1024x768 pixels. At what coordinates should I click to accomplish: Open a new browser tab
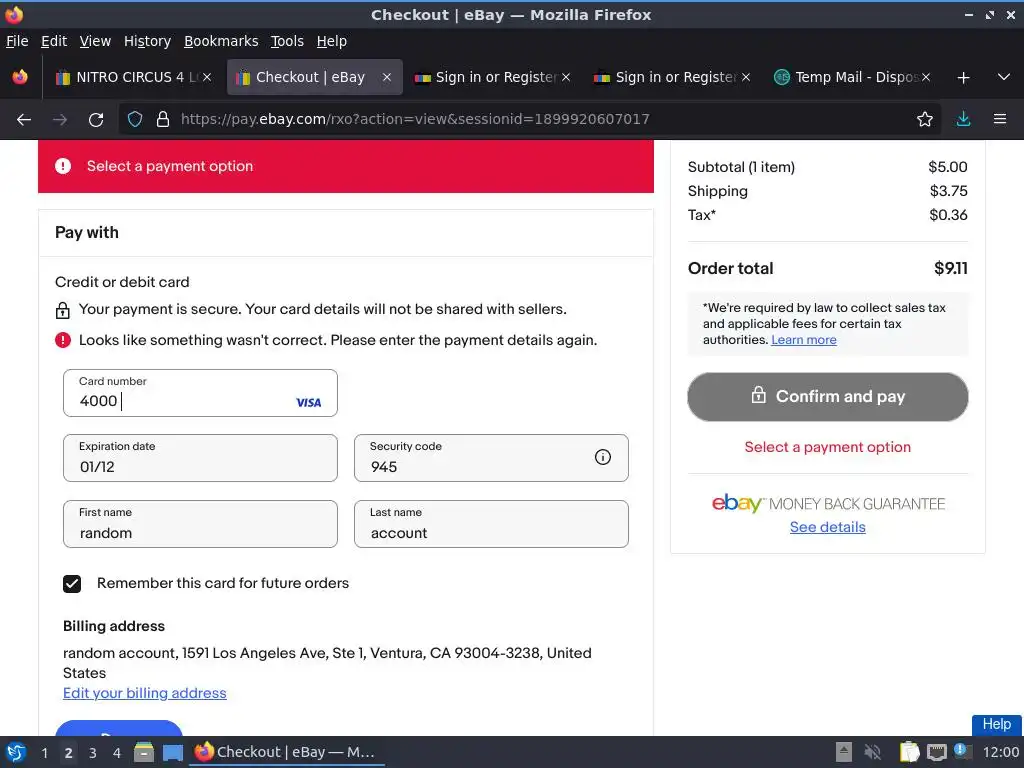[x=963, y=78]
